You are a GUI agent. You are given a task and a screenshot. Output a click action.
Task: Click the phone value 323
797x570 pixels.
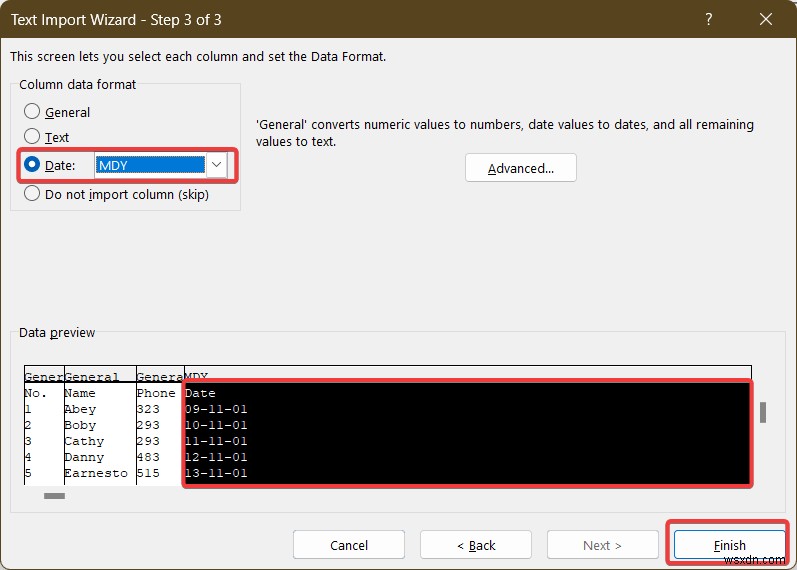coord(148,409)
